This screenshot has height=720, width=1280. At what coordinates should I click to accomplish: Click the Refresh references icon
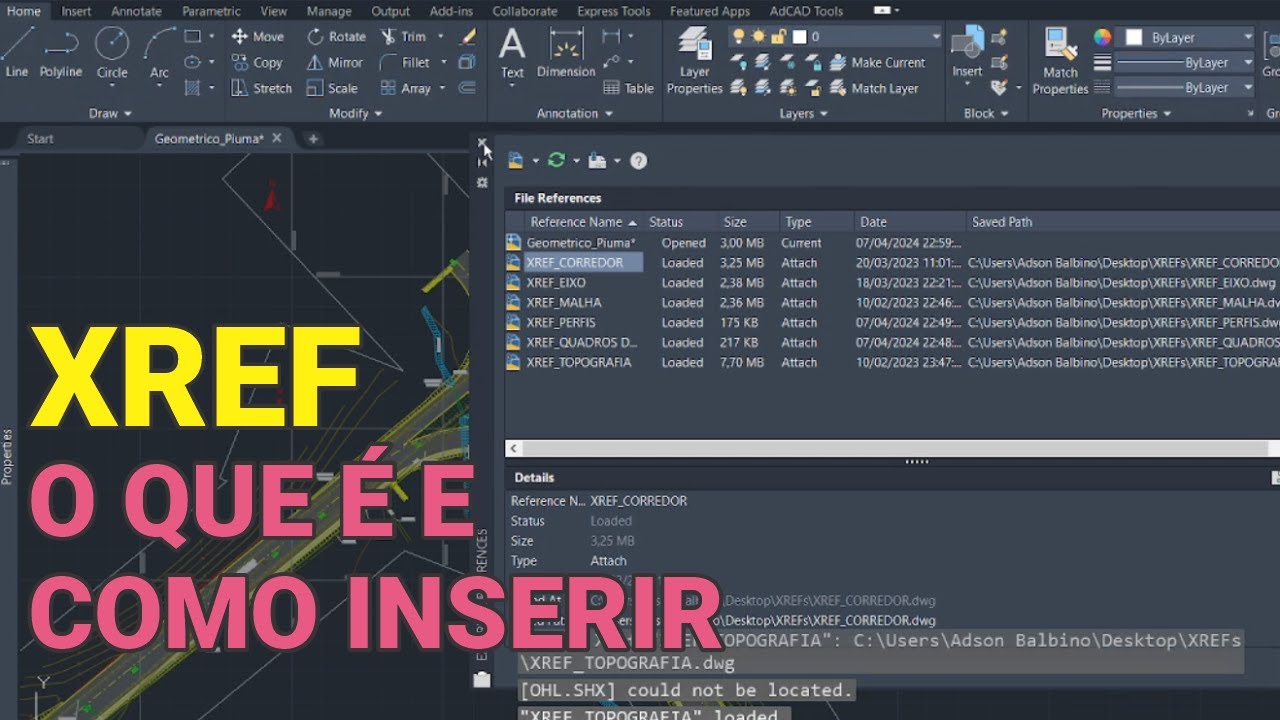557,160
